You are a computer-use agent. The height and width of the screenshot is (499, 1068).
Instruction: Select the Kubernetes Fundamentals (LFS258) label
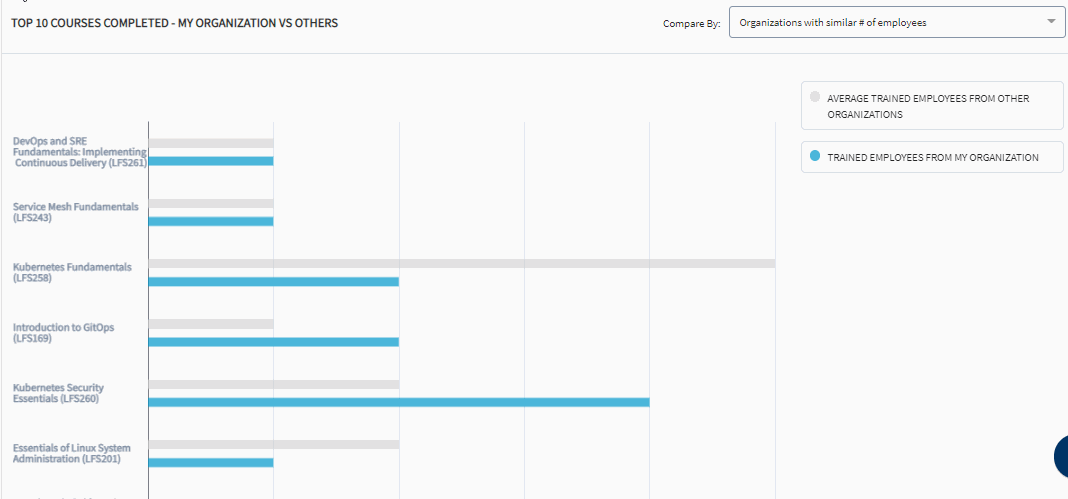pyautogui.click(x=72, y=272)
